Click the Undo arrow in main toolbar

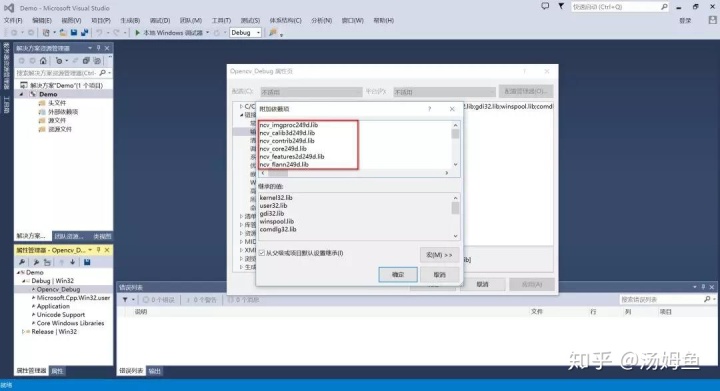[x=99, y=33]
